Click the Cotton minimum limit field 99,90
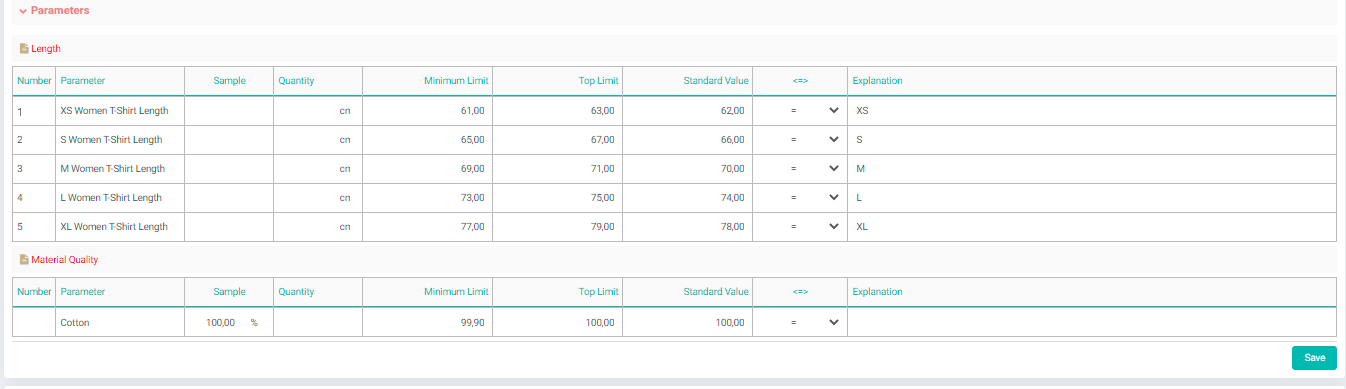This screenshot has height=389, width=1346. 427,322
